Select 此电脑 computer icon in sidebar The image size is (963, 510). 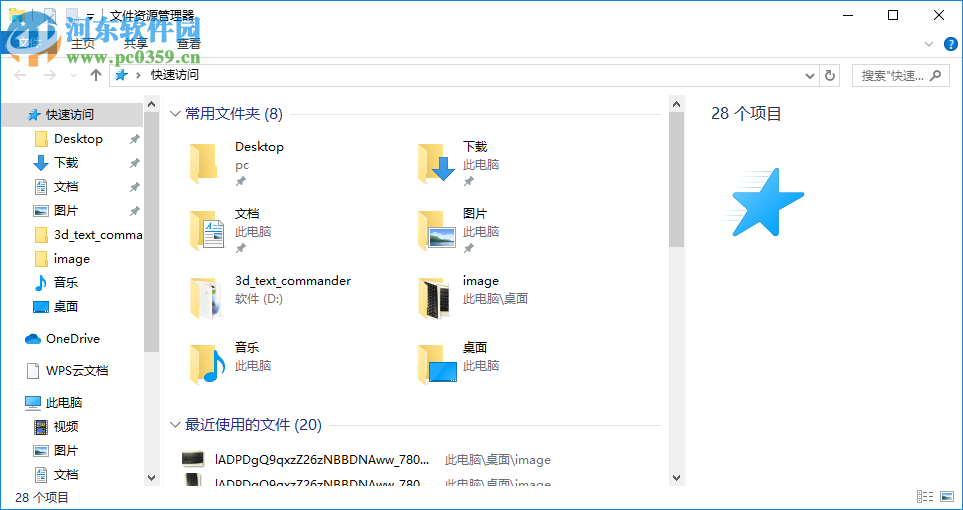33,402
